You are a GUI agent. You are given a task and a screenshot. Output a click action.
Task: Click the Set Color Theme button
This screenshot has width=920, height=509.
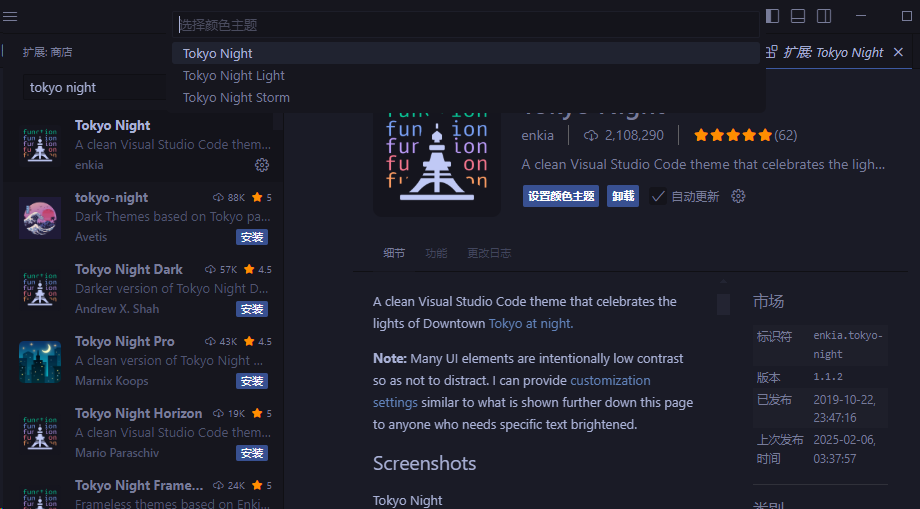pos(561,196)
